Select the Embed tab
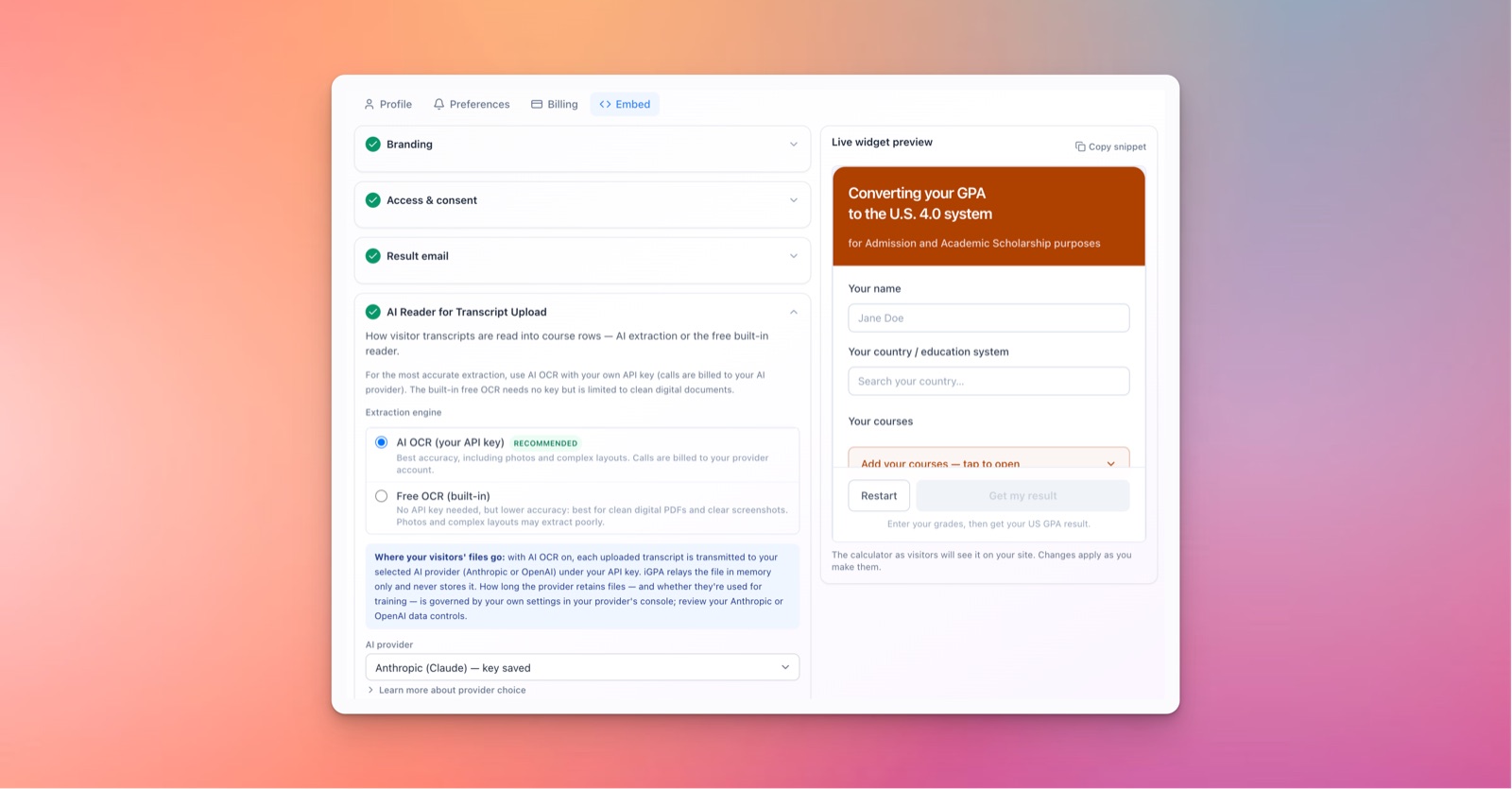This screenshot has width=1512, height=789. (625, 104)
